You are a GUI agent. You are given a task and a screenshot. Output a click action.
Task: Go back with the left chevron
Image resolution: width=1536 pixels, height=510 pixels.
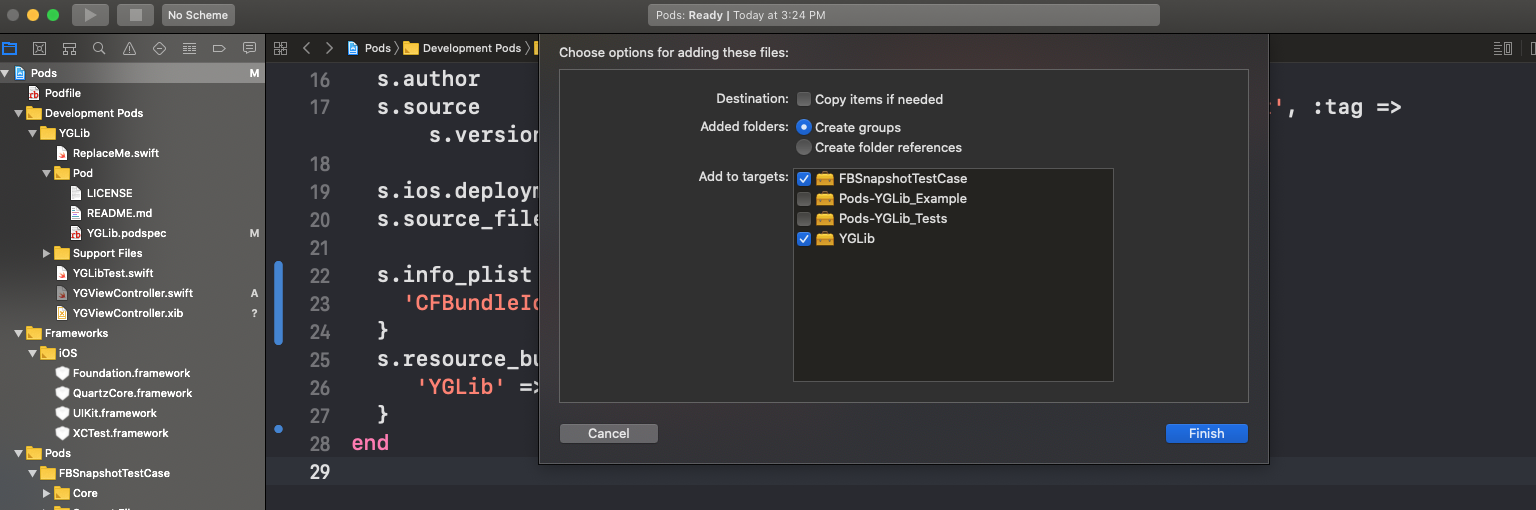coord(306,48)
